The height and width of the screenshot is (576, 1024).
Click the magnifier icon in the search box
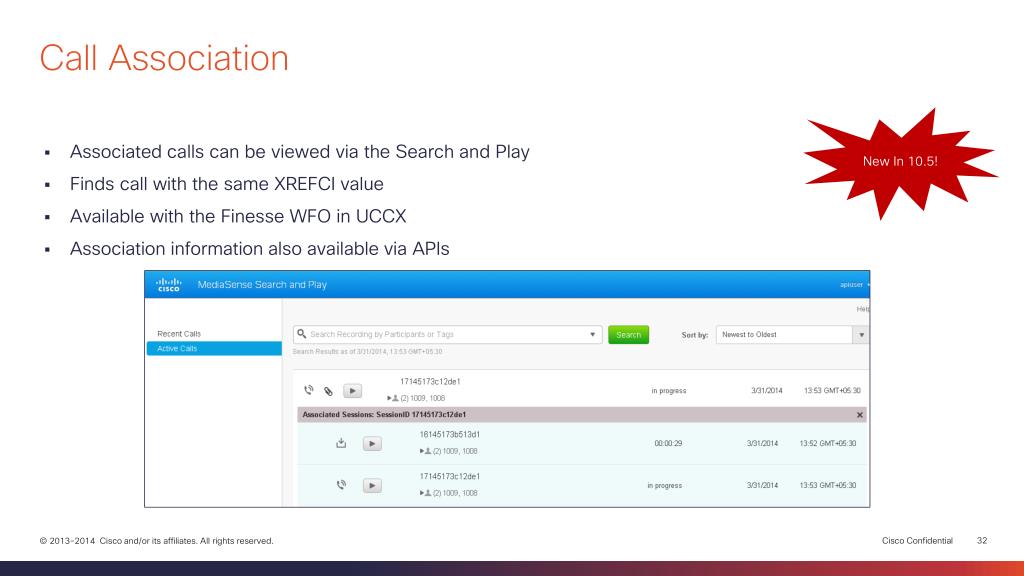click(x=301, y=334)
